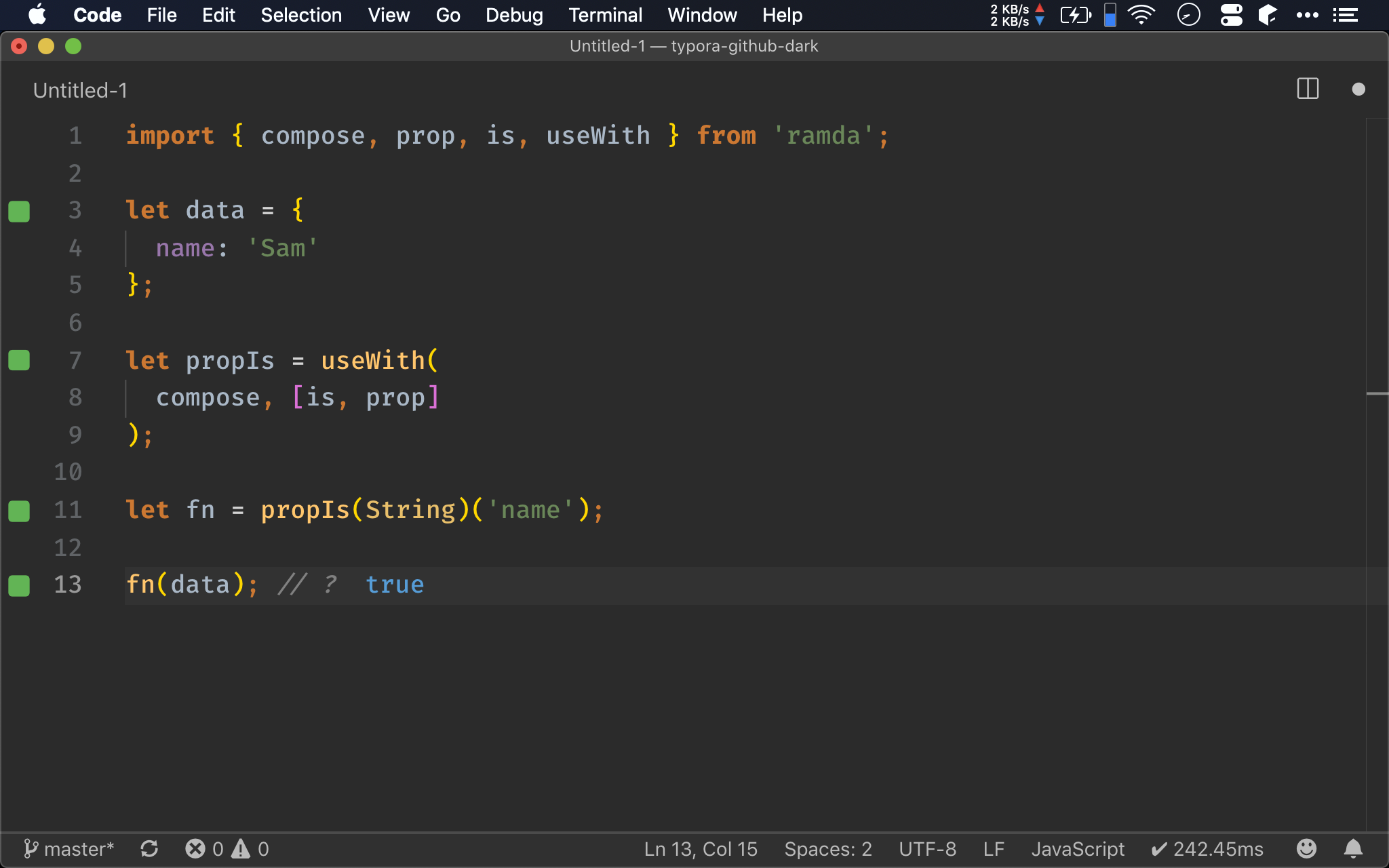1389x868 pixels.
Task: Open the Edit menu
Action: 218,15
